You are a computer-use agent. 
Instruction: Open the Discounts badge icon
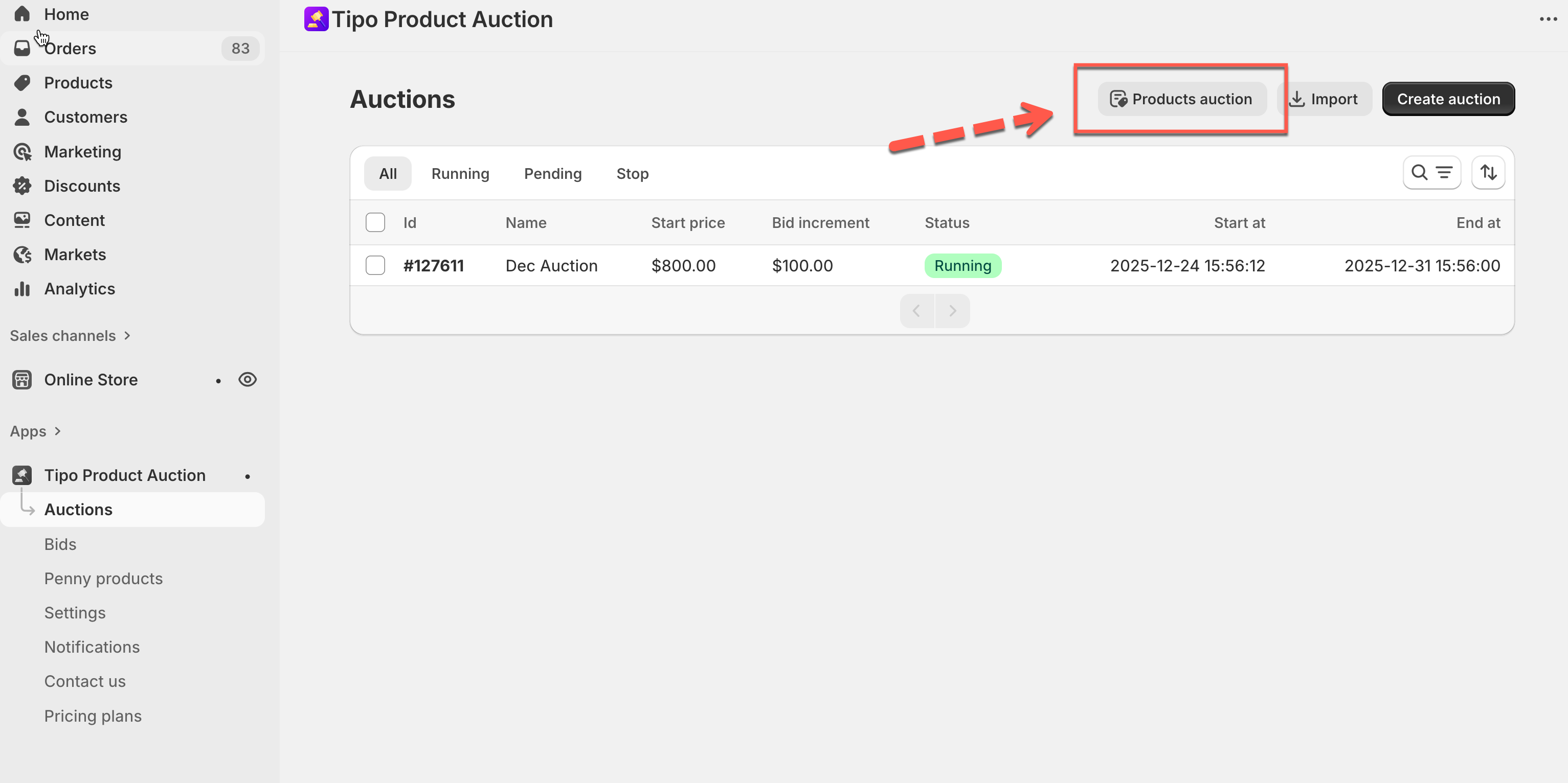(x=22, y=186)
